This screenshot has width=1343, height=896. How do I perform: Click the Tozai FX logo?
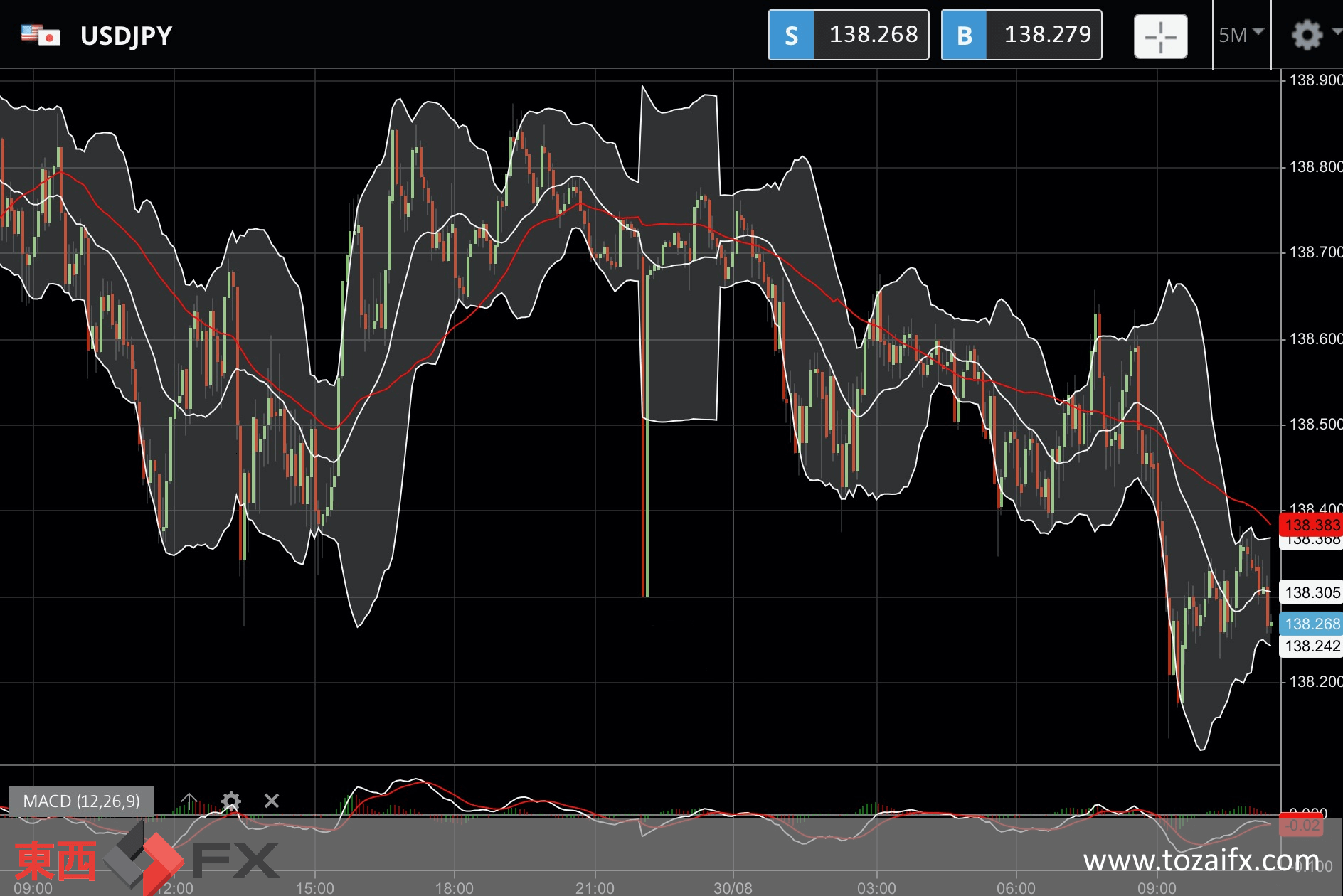tap(147, 859)
